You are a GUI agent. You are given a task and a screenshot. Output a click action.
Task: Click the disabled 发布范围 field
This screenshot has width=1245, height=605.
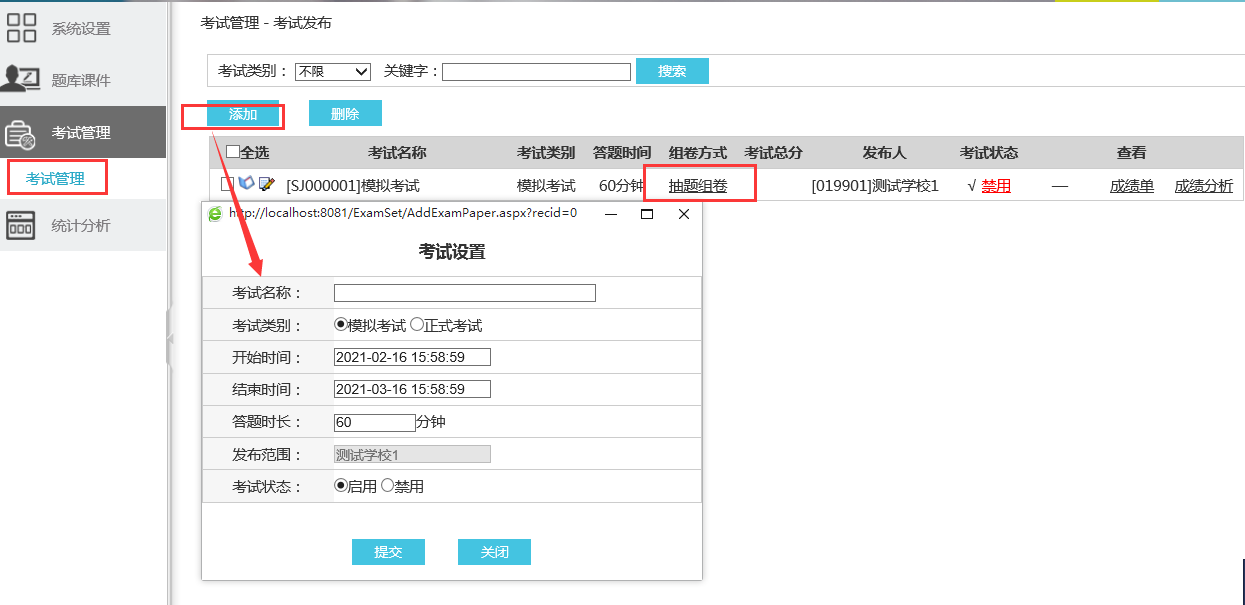click(x=412, y=454)
